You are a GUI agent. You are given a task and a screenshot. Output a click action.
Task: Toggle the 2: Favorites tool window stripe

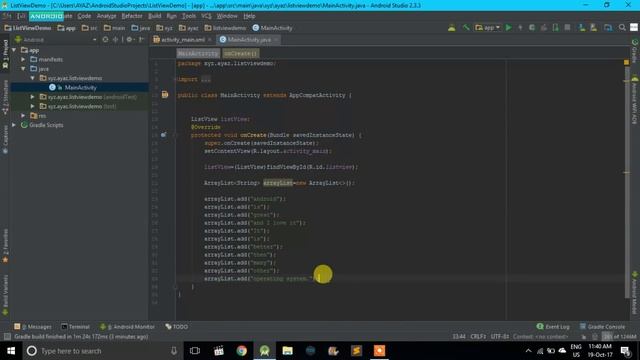pos(5,245)
